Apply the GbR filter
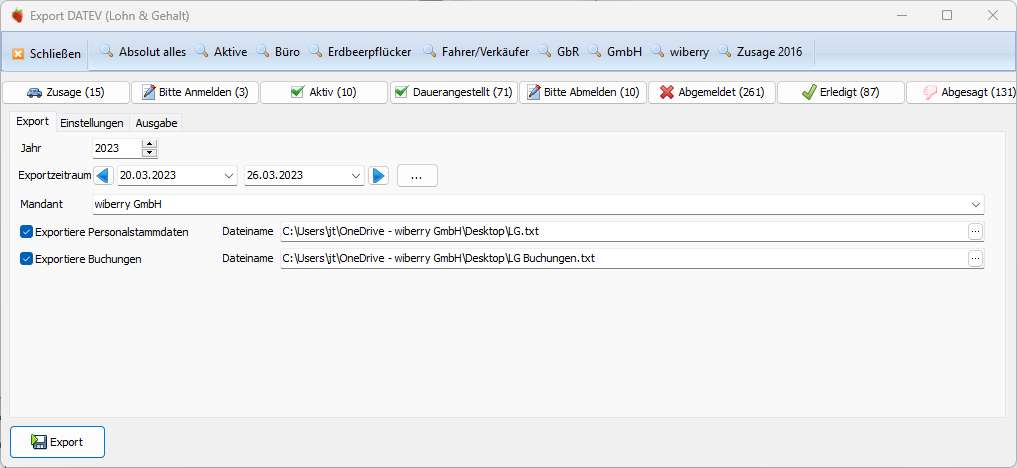 tap(559, 52)
